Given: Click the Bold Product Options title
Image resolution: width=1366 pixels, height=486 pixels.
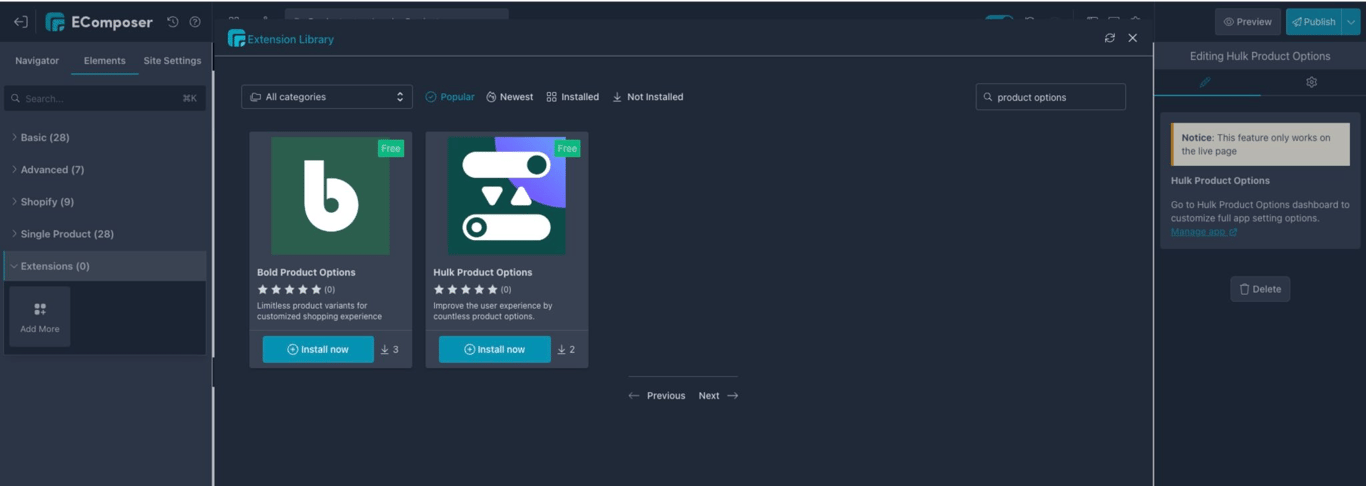Looking at the screenshot, I should (x=306, y=272).
